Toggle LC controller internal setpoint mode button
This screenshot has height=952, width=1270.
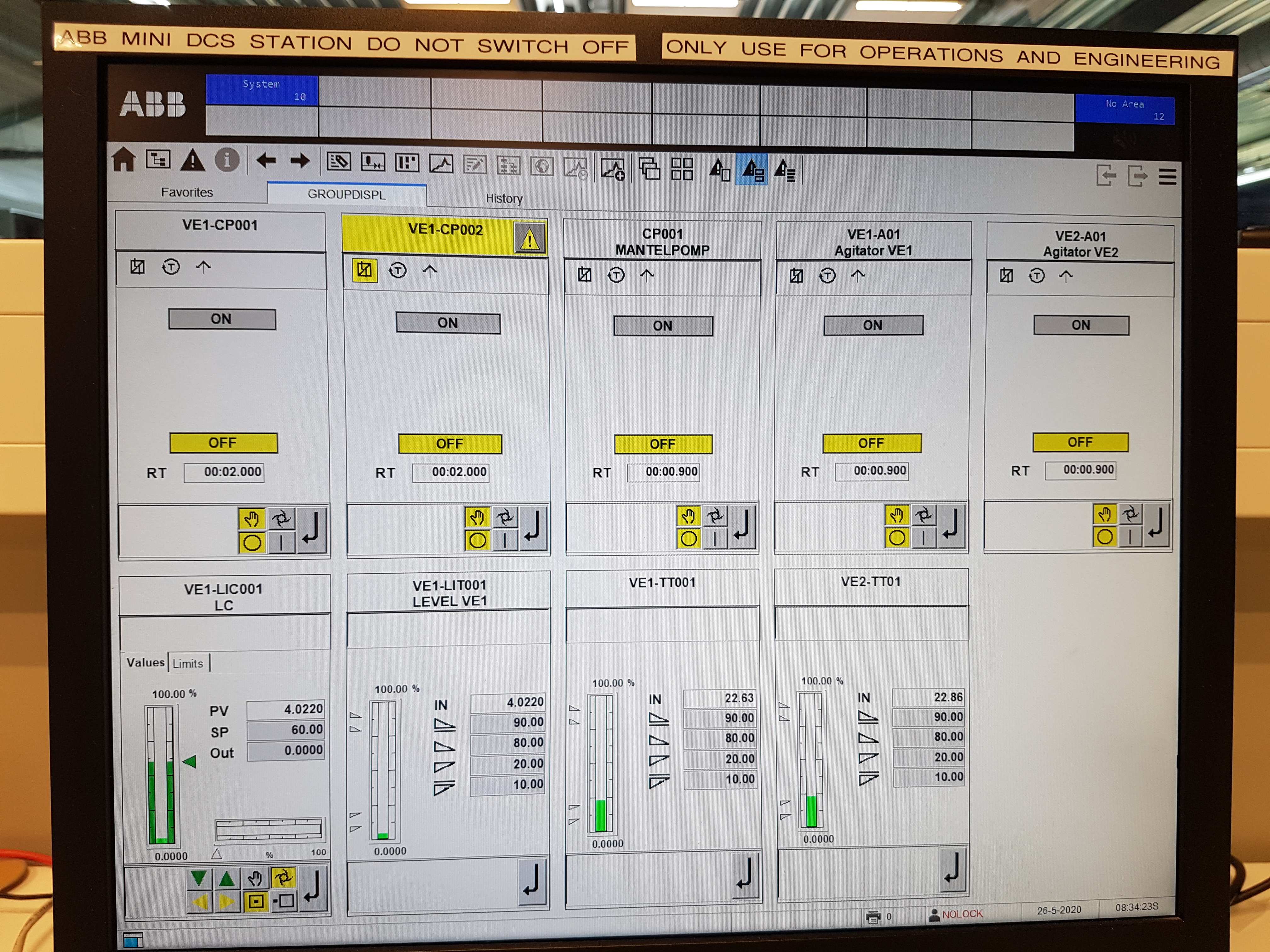tap(255, 902)
